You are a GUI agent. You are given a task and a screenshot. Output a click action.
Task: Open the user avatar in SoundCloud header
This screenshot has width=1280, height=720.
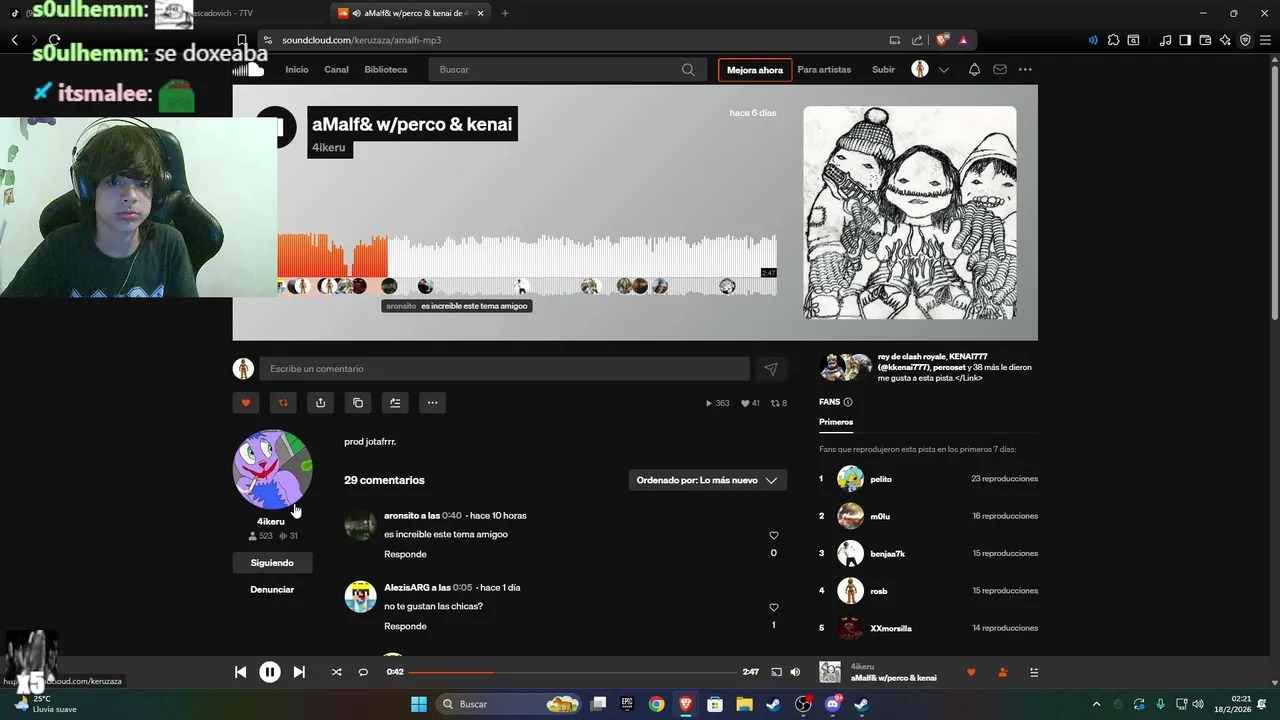click(x=920, y=69)
